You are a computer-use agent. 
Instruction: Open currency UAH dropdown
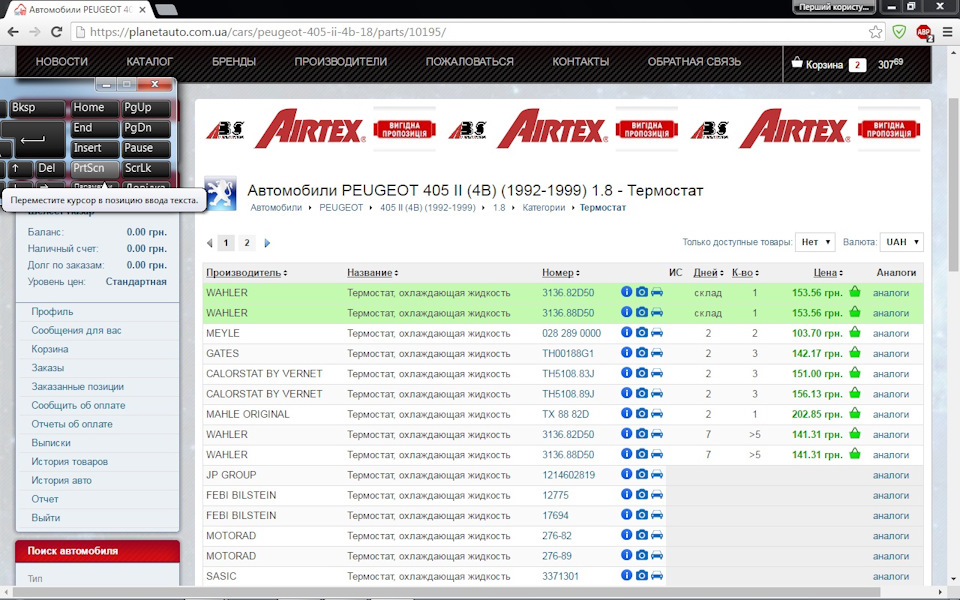pos(901,242)
